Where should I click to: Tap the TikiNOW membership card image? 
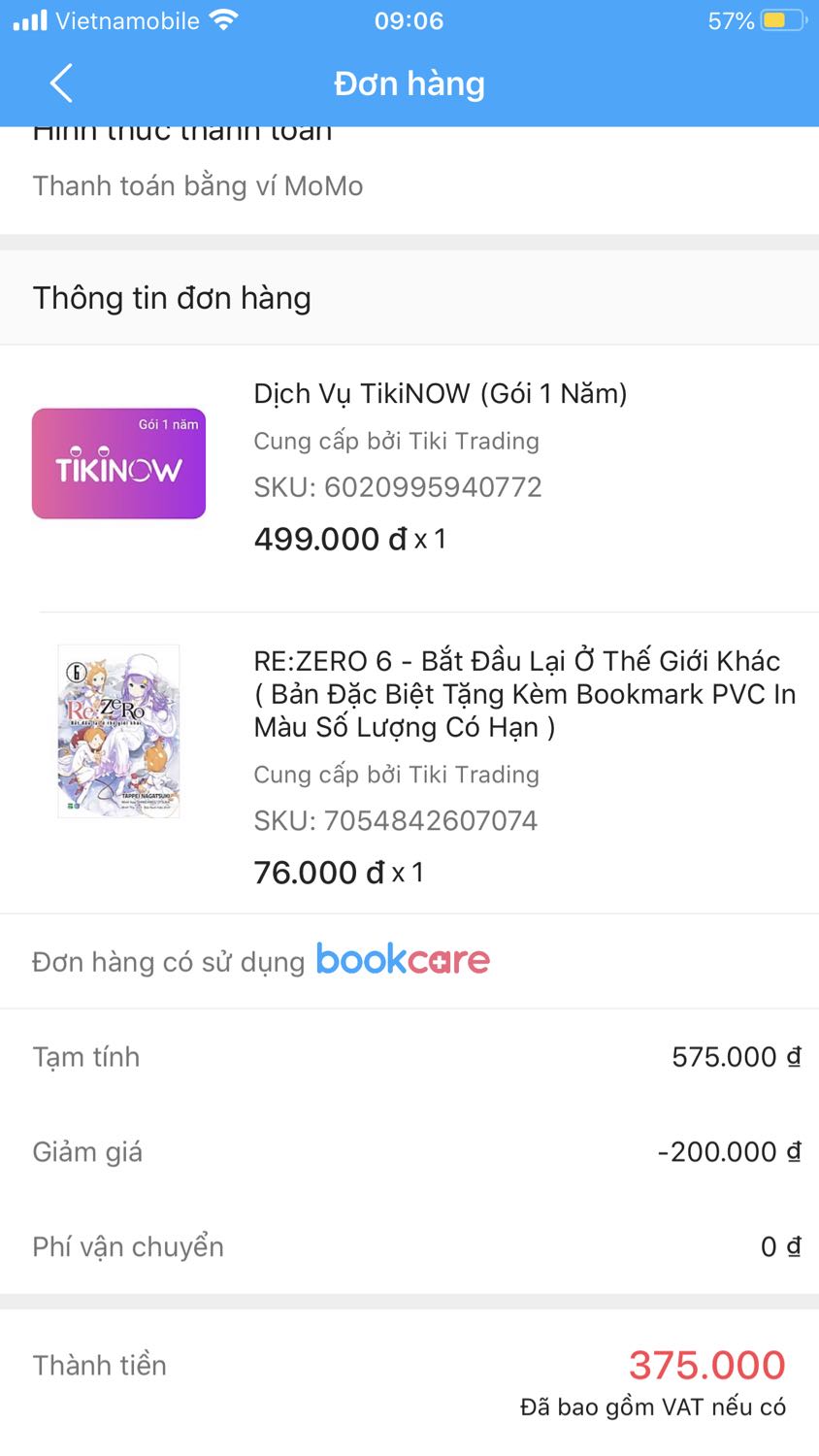point(118,463)
